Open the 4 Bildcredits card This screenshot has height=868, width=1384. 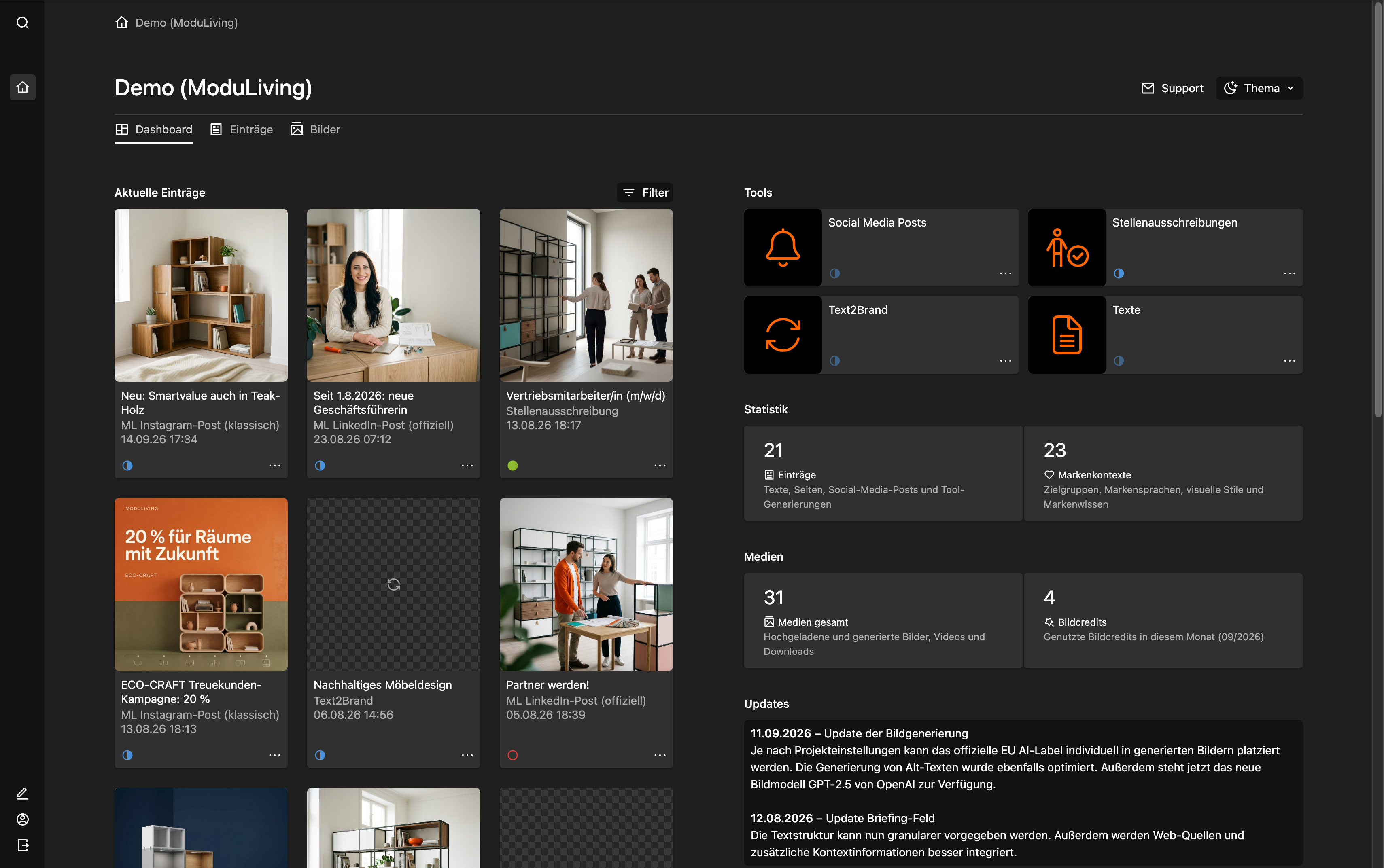coord(1163,620)
